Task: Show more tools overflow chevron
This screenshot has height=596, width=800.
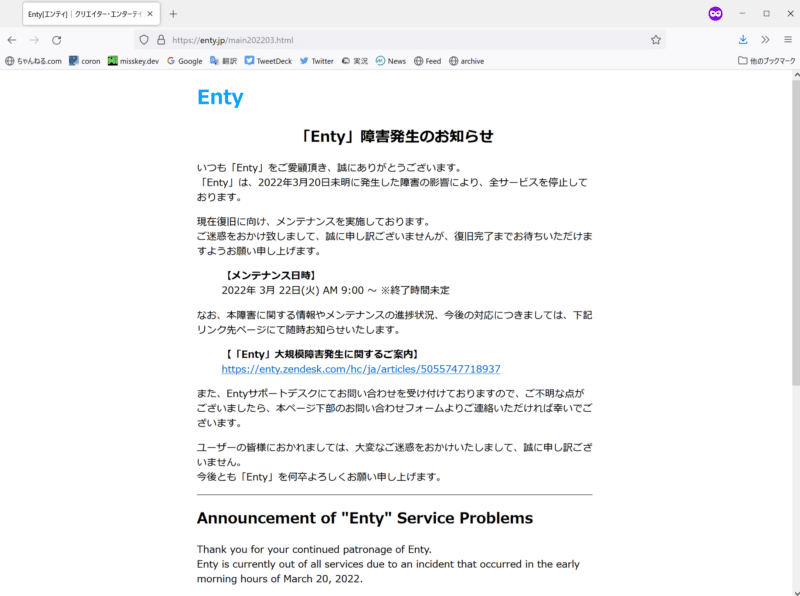Action: point(765,40)
